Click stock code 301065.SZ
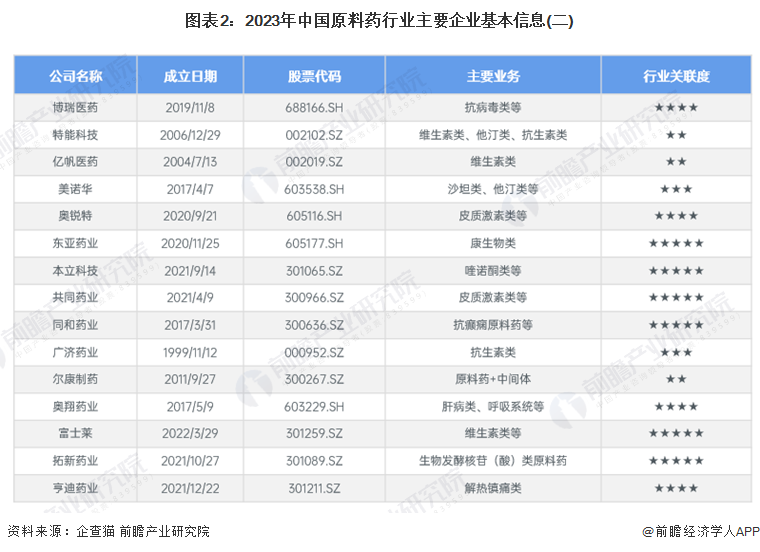The image size is (760, 552). [x=314, y=270]
